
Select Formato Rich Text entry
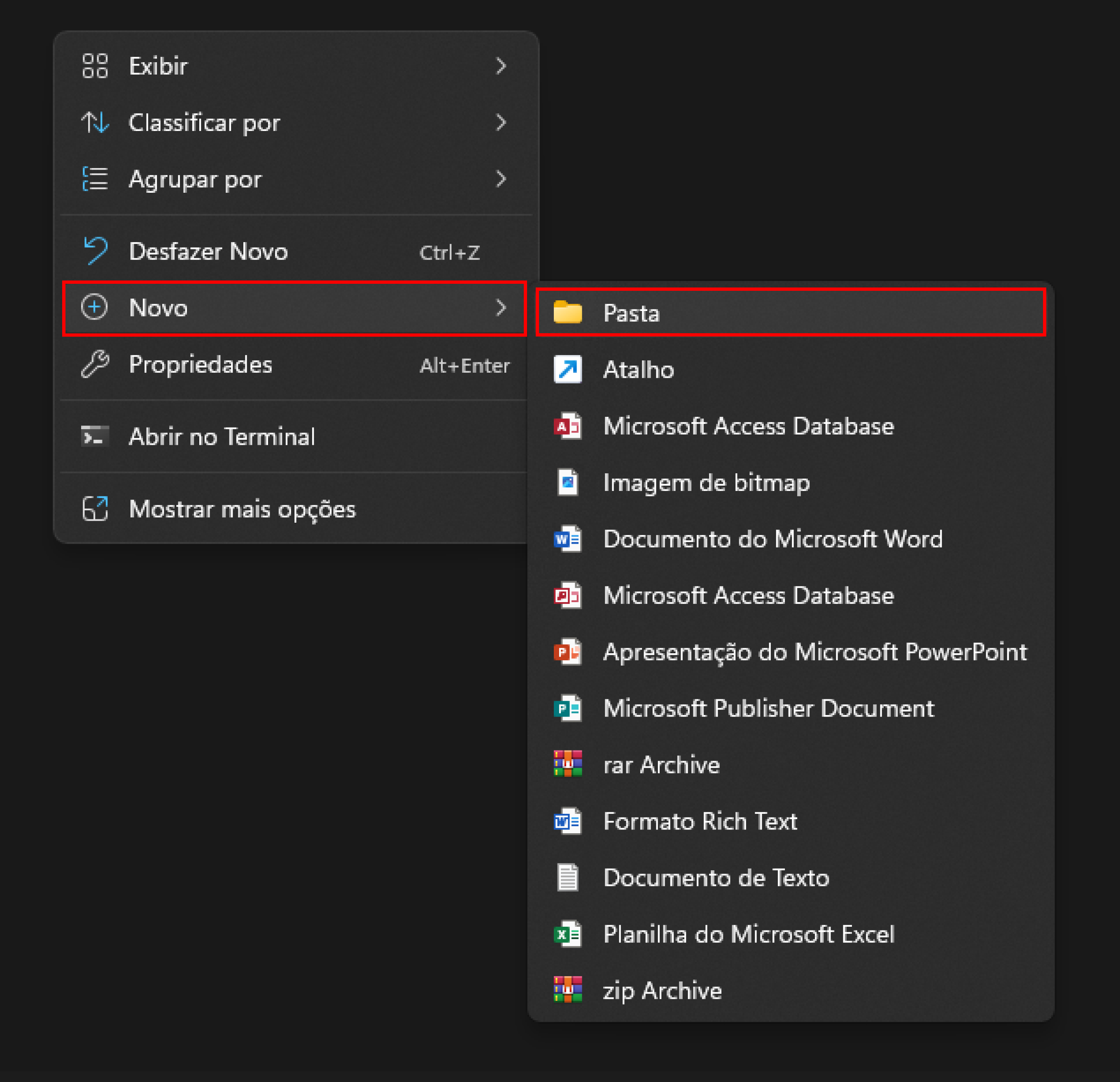click(791, 821)
